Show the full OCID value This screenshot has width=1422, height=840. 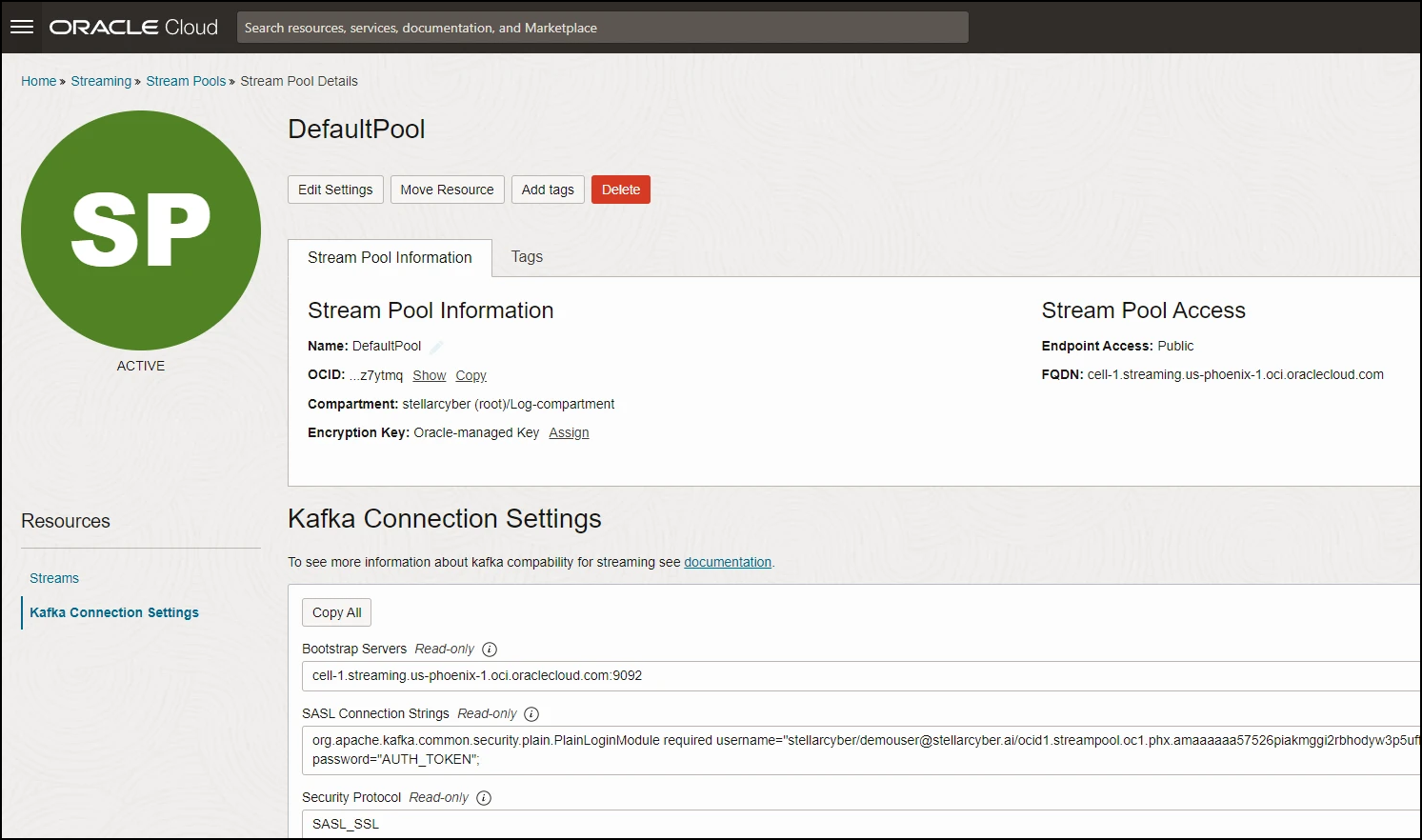[x=429, y=375]
